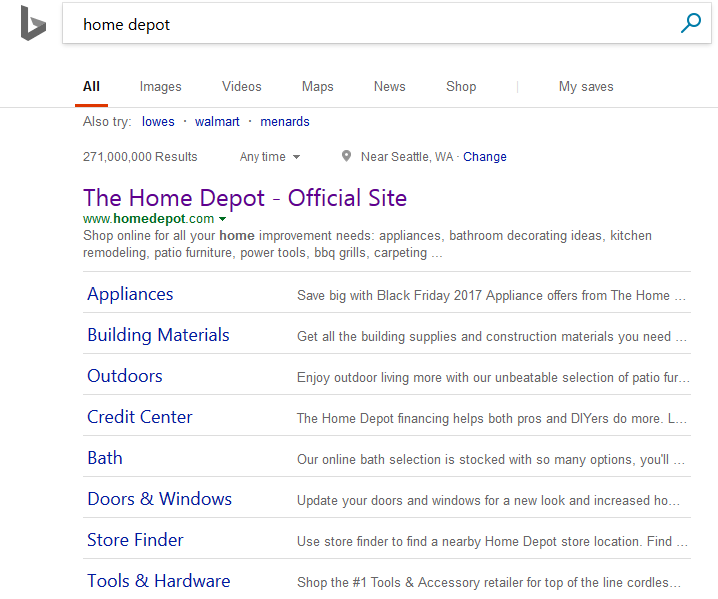Viewport: 718px width, 599px height.
Task: Click the Bing logo icon
Action: pos(33,24)
